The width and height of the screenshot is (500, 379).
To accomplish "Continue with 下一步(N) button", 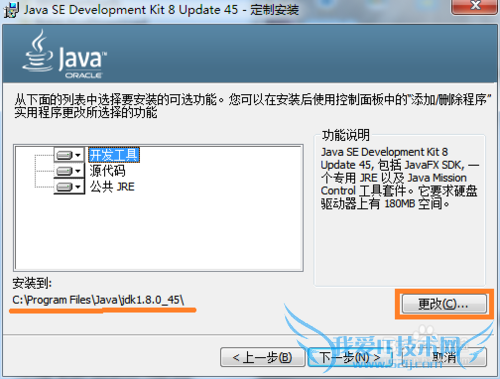I will (350, 357).
